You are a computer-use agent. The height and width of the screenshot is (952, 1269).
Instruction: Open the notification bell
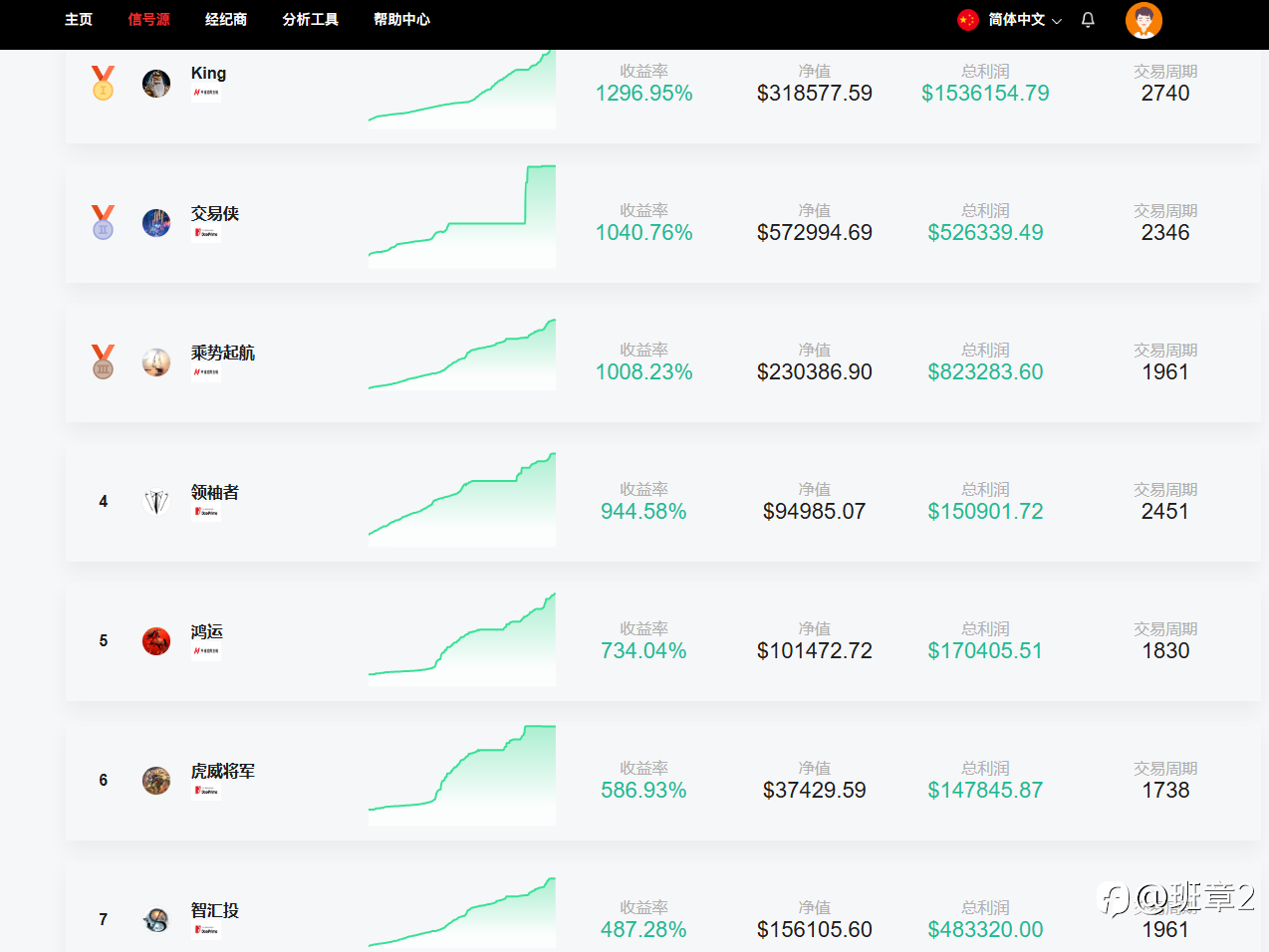(1088, 20)
